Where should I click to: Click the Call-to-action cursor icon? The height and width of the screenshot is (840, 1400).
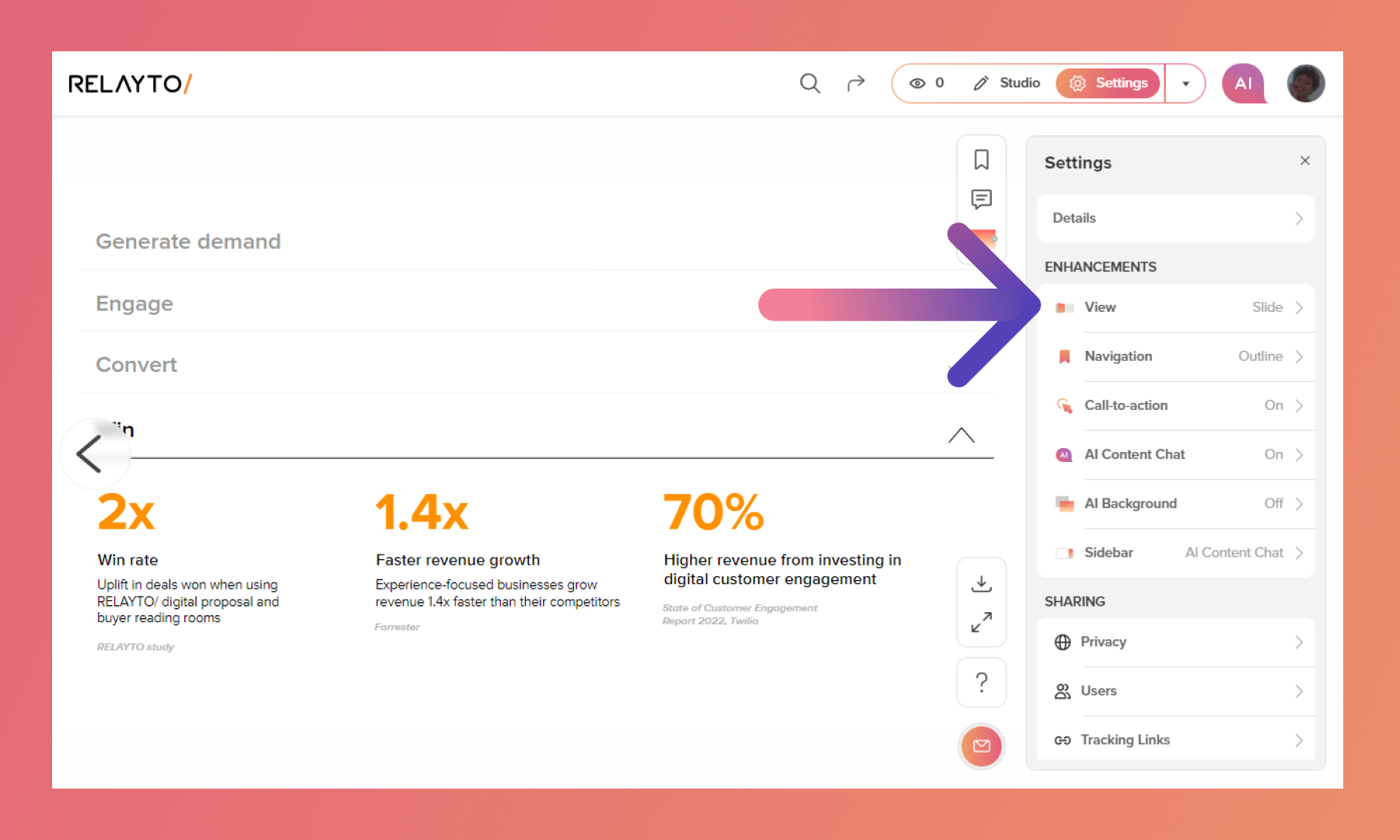1064,405
